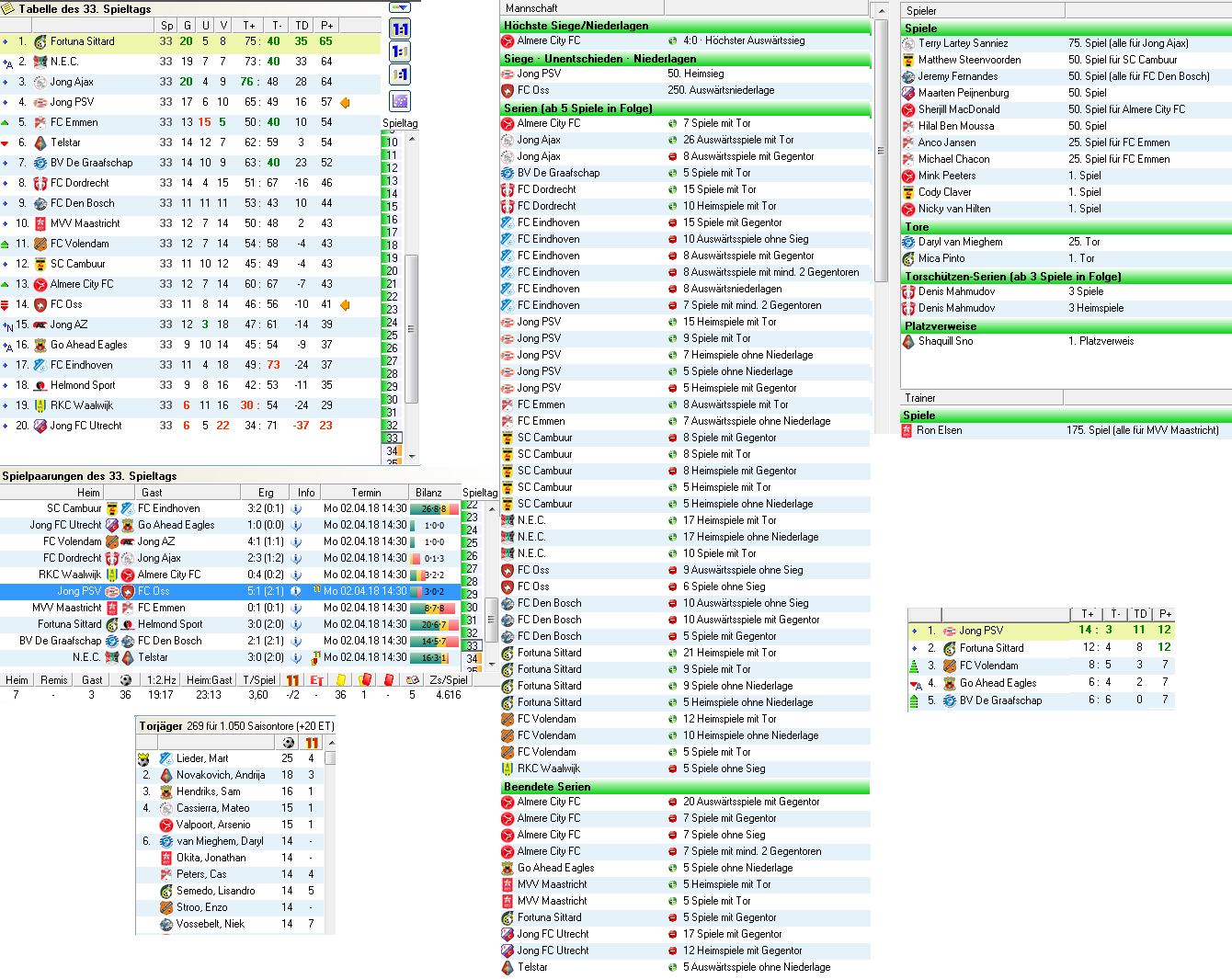The height and width of the screenshot is (979, 1232).
Task: Open the league table progress chart
Action: point(400,100)
